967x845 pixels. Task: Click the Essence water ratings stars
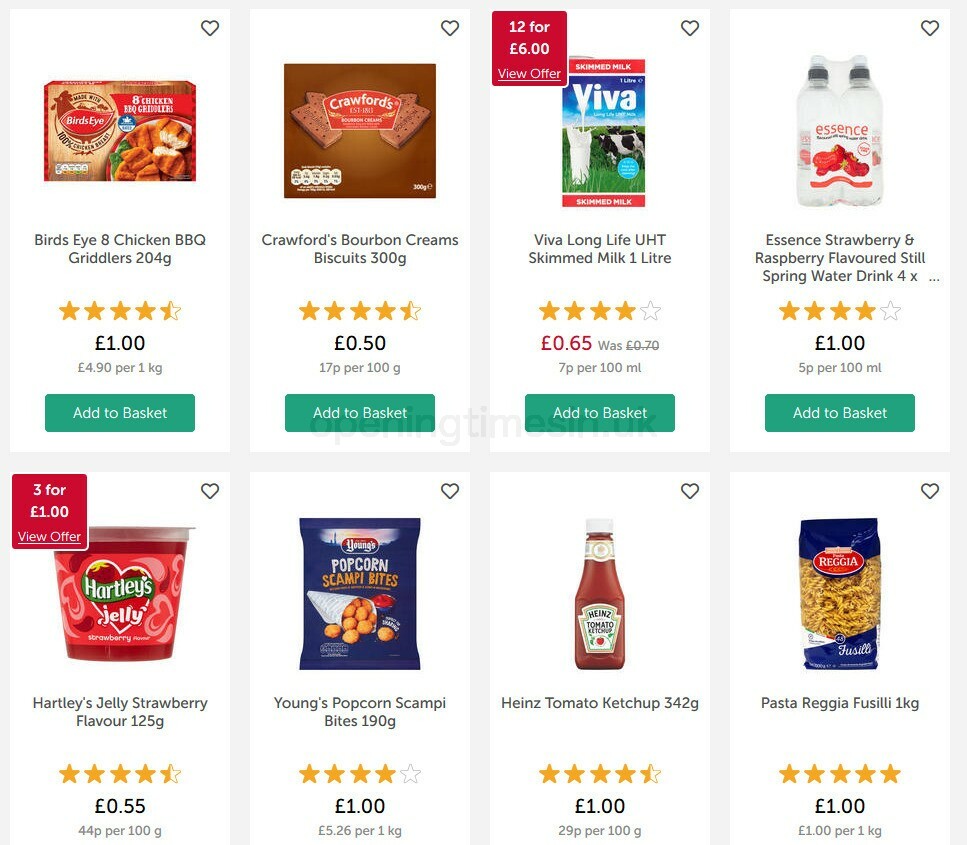(840, 311)
